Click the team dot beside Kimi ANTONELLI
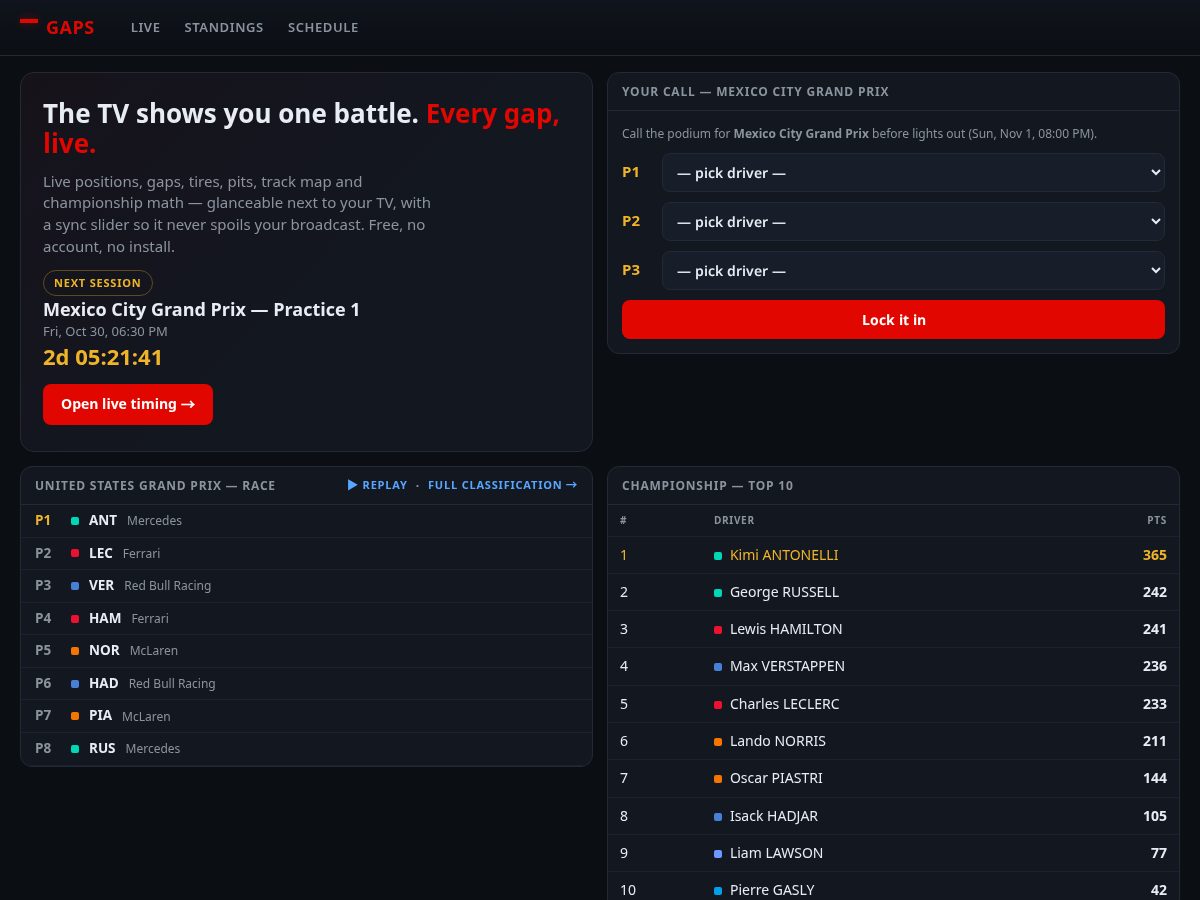Screen dimensions: 1200x900 (718, 555)
